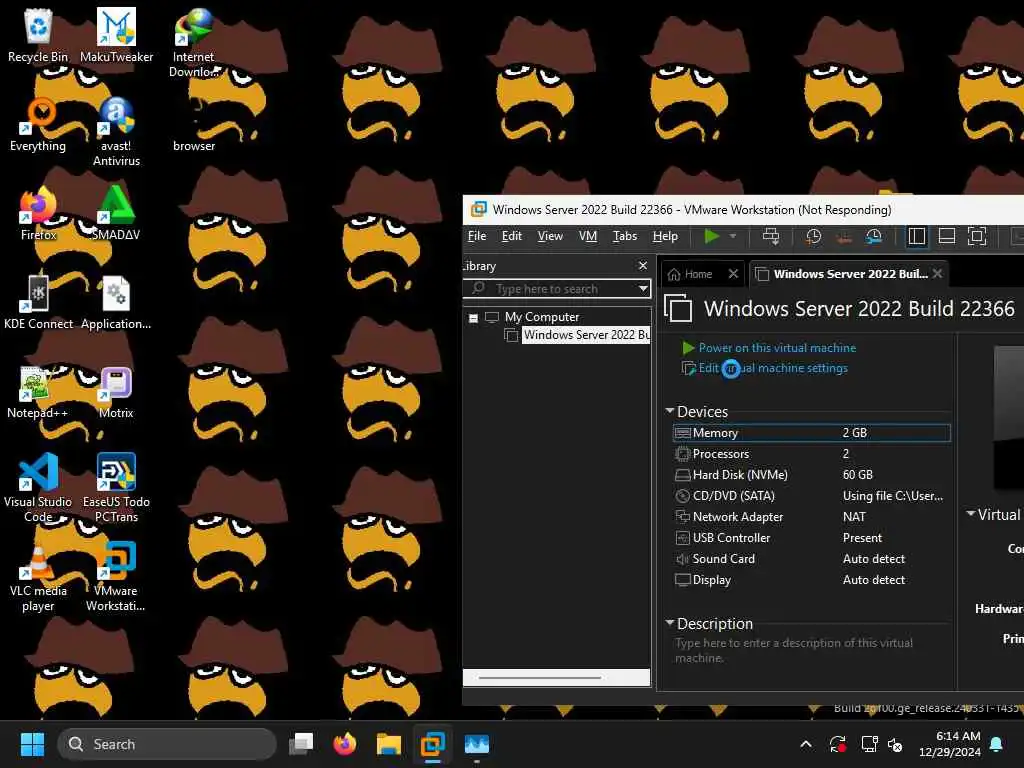Close the Windows Server 2022 Build tab
This screenshot has width=1024, height=768.
[938, 273]
